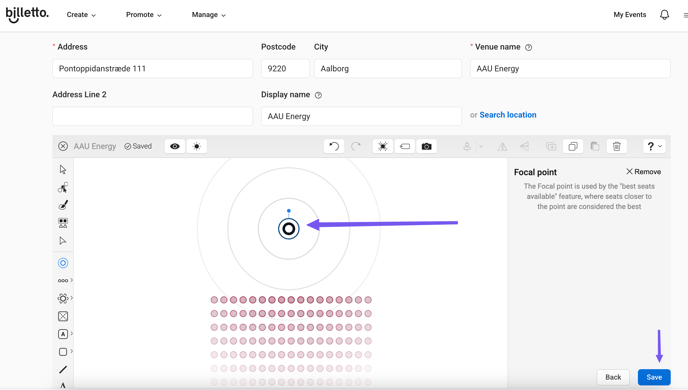Select the arrow cursor tool
Viewport: 688px width, 390px height.
(x=63, y=169)
